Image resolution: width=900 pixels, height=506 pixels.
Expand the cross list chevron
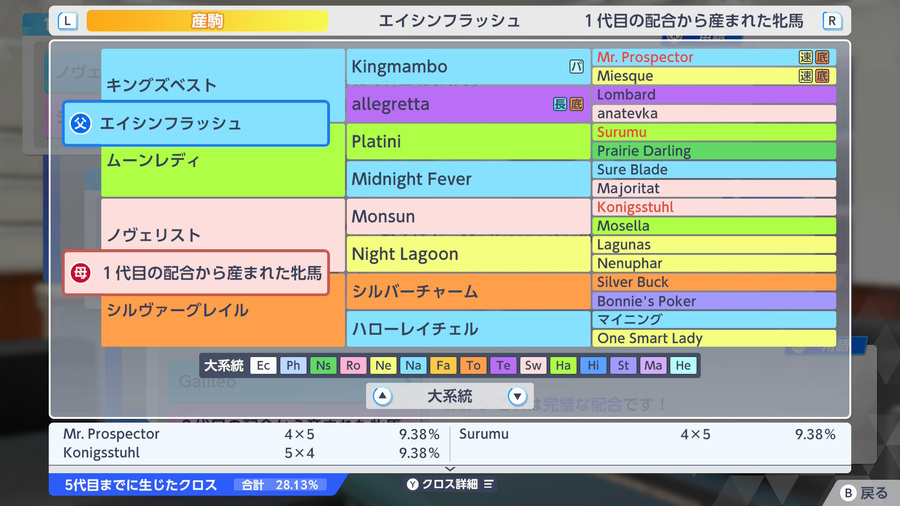pyautogui.click(x=450, y=469)
